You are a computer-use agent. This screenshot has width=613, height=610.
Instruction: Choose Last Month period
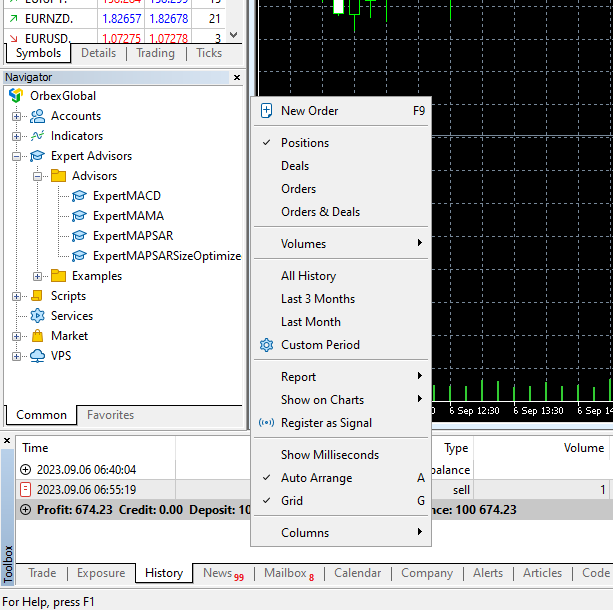tap(341, 322)
